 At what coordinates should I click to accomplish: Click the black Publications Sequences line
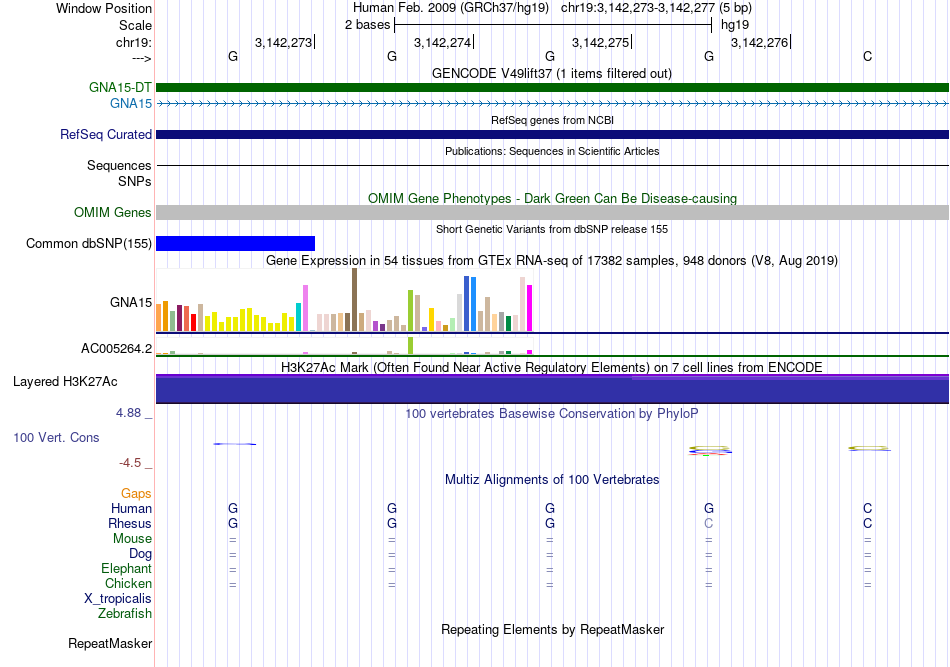click(553, 165)
